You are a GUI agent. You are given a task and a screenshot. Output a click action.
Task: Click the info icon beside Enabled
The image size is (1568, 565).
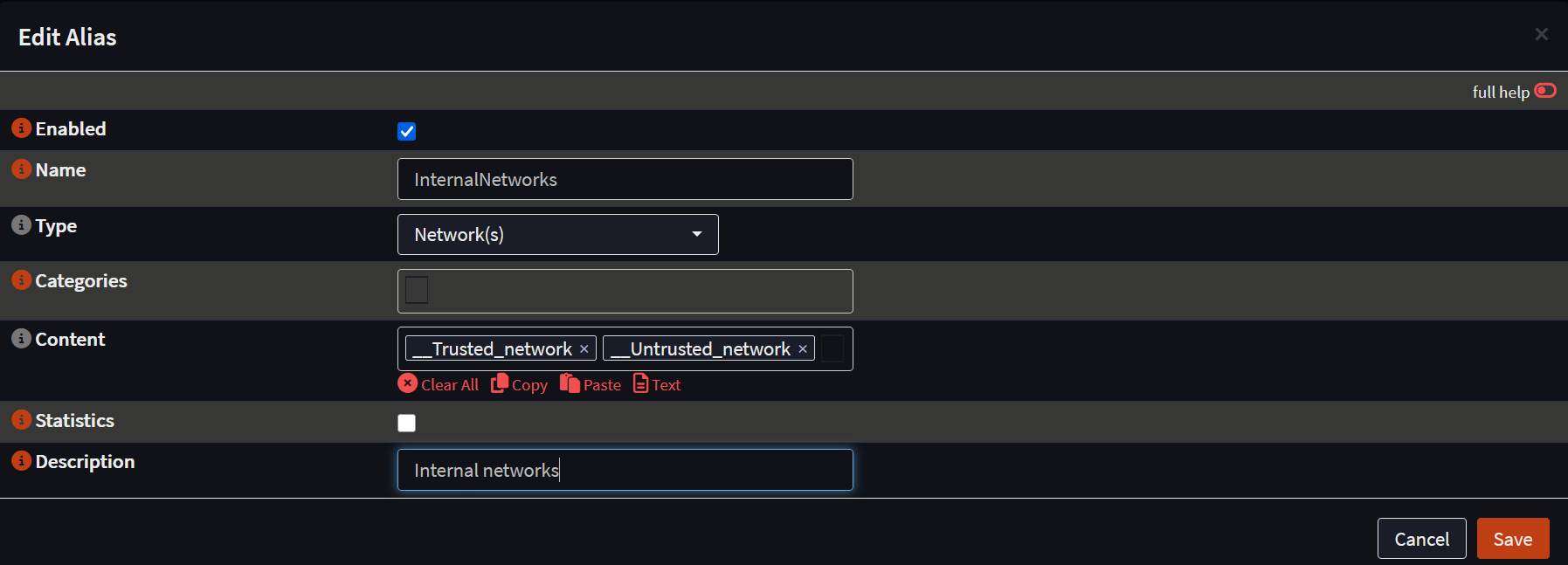click(21, 128)
